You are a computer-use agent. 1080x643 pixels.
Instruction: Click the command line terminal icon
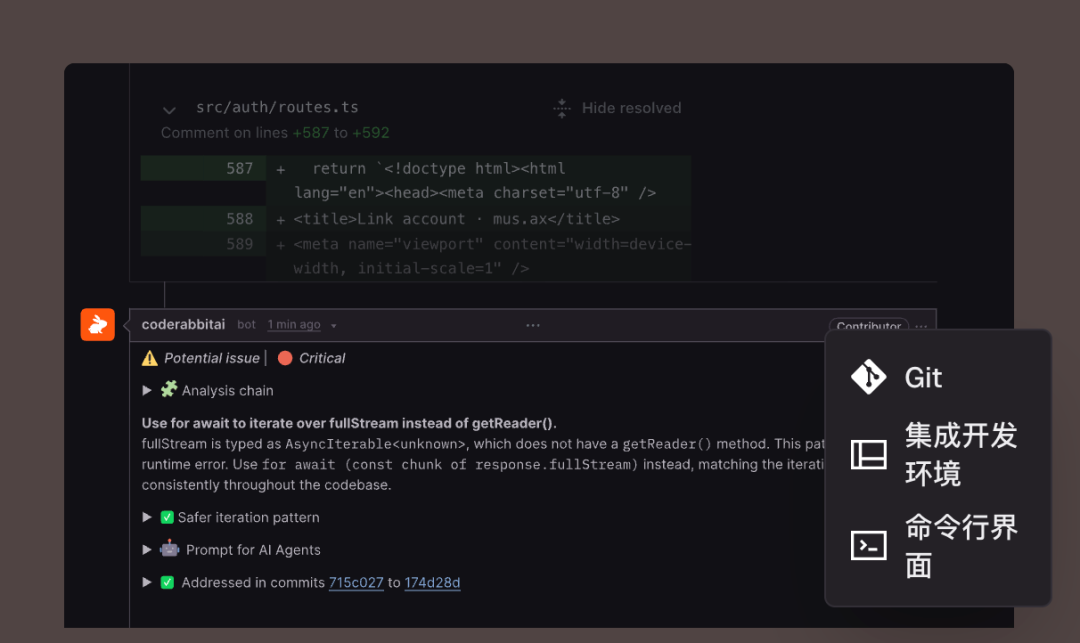click(x=868, y=545)
